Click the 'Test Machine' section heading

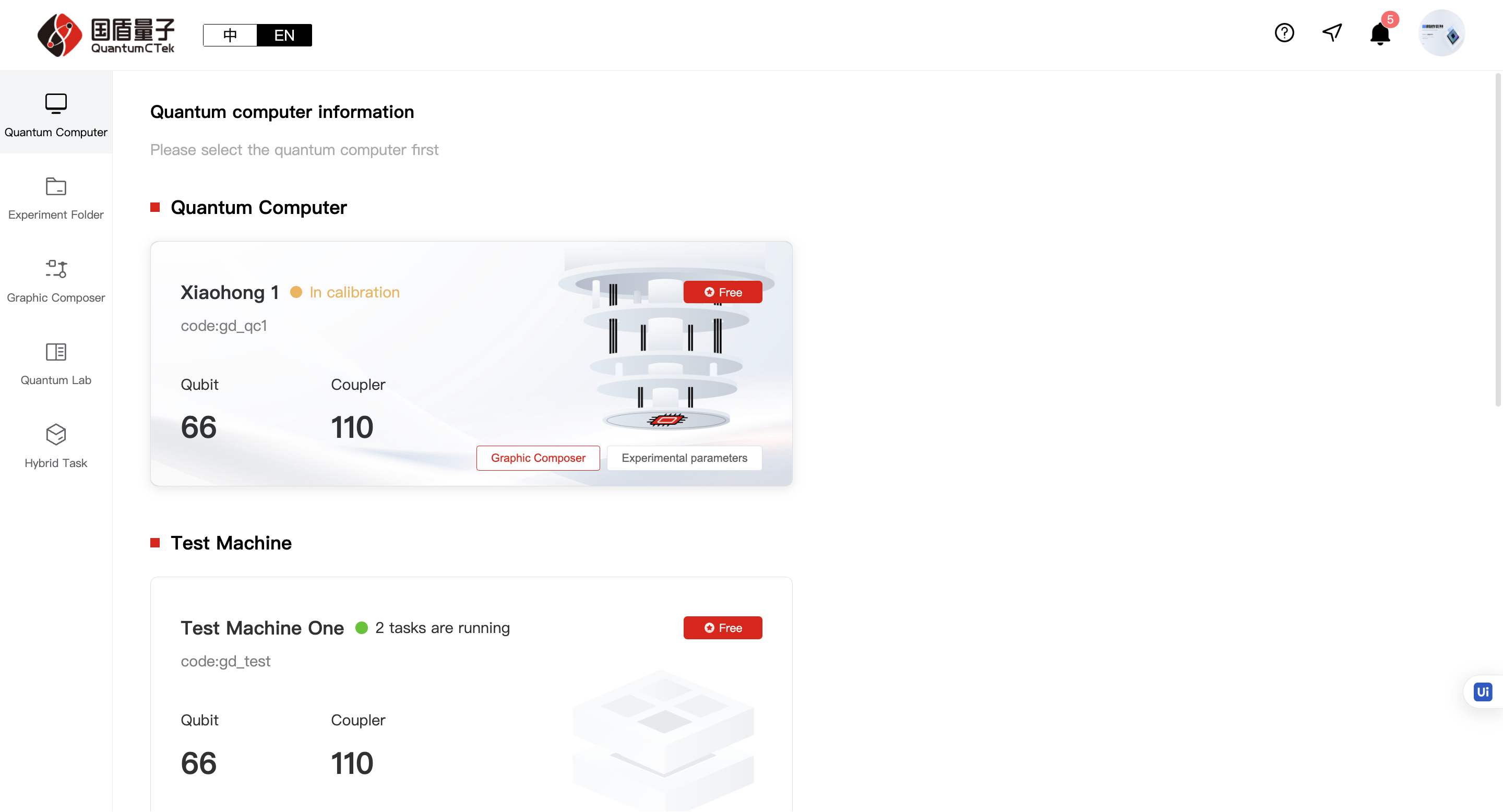coord(231,543)
